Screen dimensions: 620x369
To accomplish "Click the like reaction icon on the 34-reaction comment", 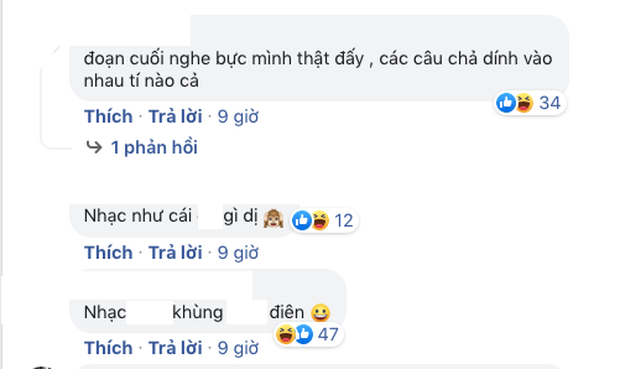I will tap(506, 103).
